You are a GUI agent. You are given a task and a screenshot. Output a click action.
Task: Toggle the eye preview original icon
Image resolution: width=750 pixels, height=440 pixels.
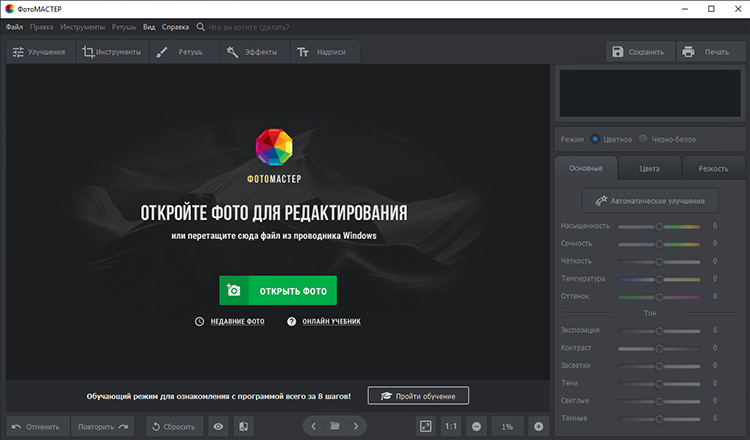pyautogui.click(x=219, y=426)
